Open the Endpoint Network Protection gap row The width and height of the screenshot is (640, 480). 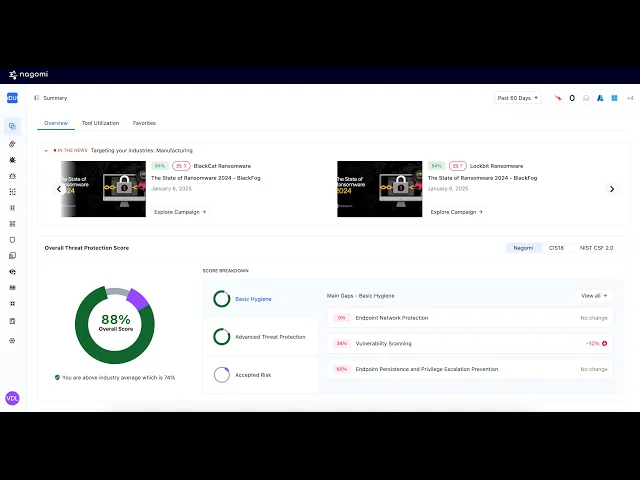coord(470,318)
